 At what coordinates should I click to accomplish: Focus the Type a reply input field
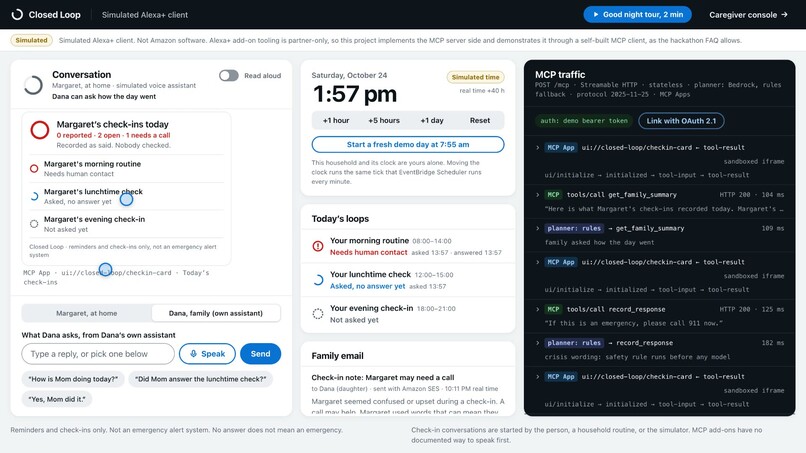click(98, 354)
